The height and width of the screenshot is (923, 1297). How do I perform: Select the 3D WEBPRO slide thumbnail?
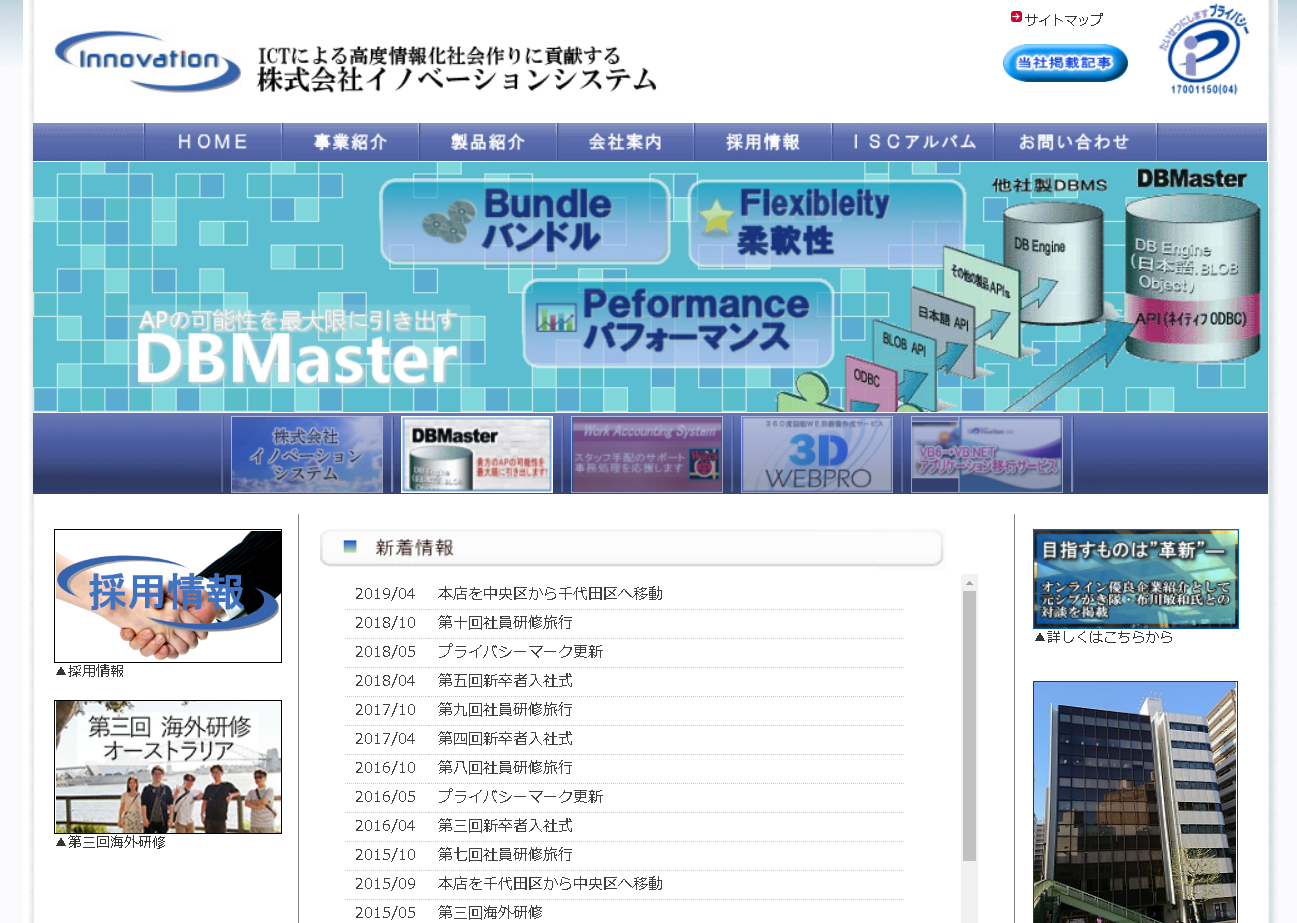click(x=817, y=454)
